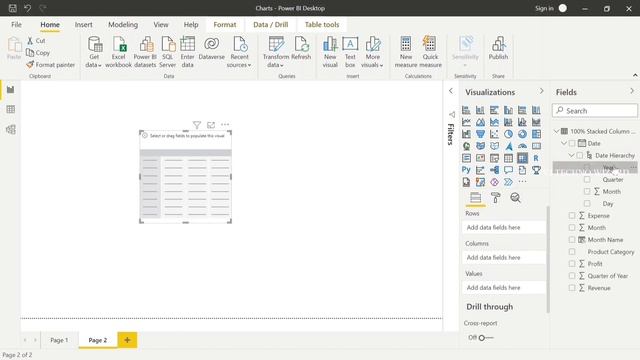Check the Day hierarchy checkbox
This screenshot has width=640, height=360.
pyautogui.click(x=587, y=204)
